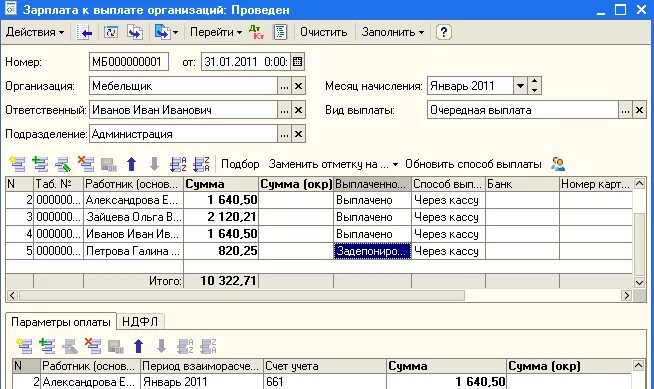This screenshot has width=654, height=389.
Task: Clear the Ответственный field with its X button
Action: click(298, 110)
